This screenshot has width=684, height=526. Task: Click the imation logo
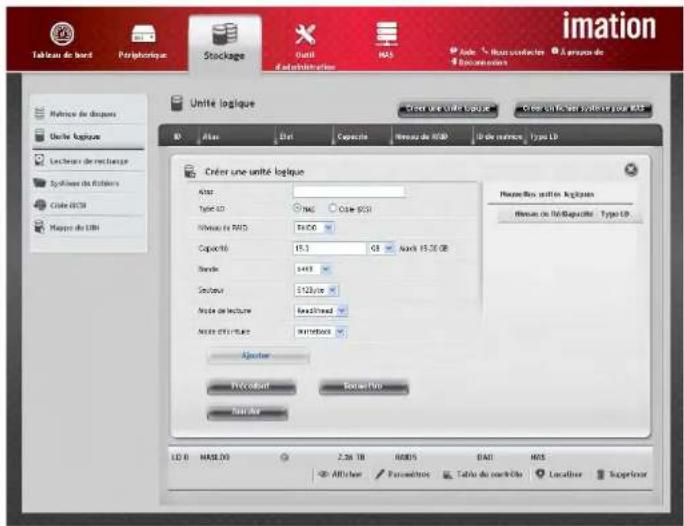609,26
